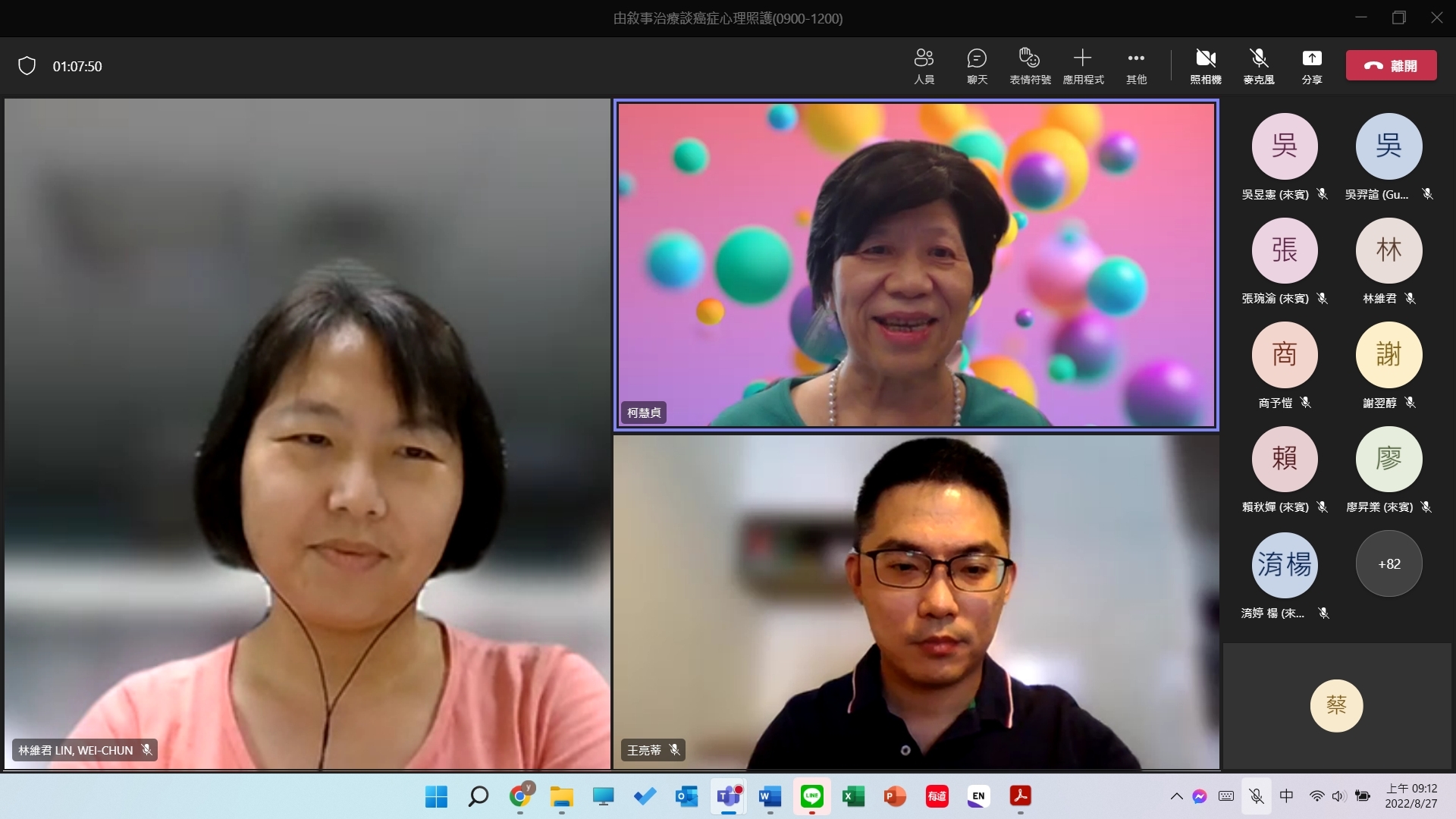This screenshot has width=1456, height=819.
Task: Open LINE from the taskbar
Action: (x=812, y=796)
